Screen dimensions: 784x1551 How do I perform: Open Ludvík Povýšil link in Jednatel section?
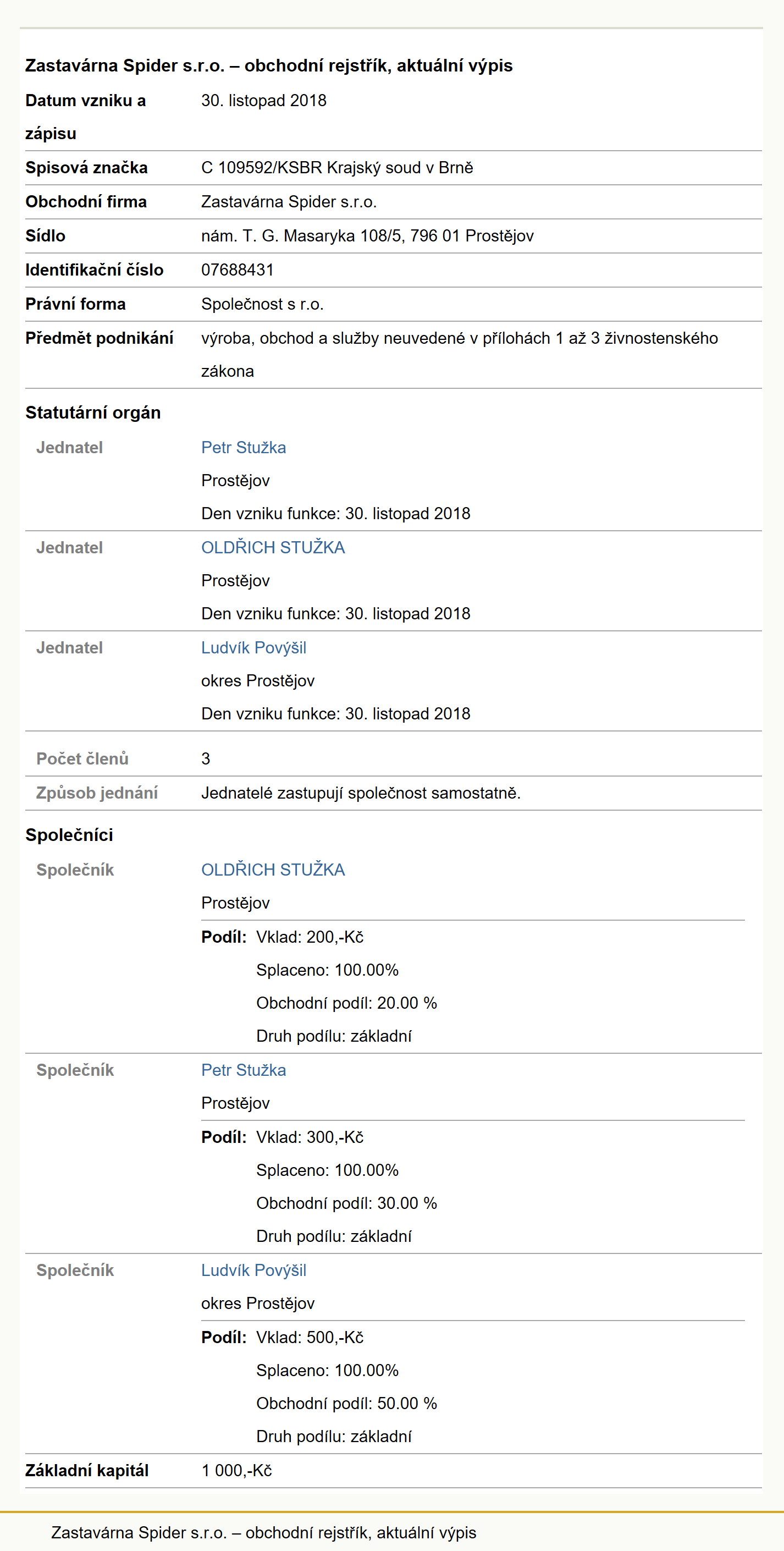coord(253,647)
